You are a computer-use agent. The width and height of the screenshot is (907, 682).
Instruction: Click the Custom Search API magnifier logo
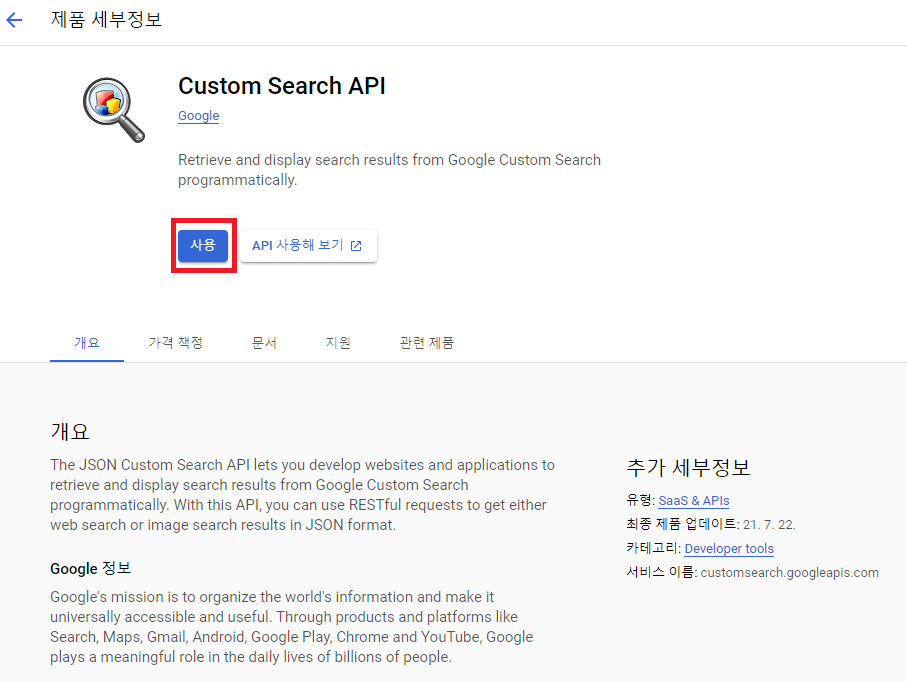click(x=113, y=109)
